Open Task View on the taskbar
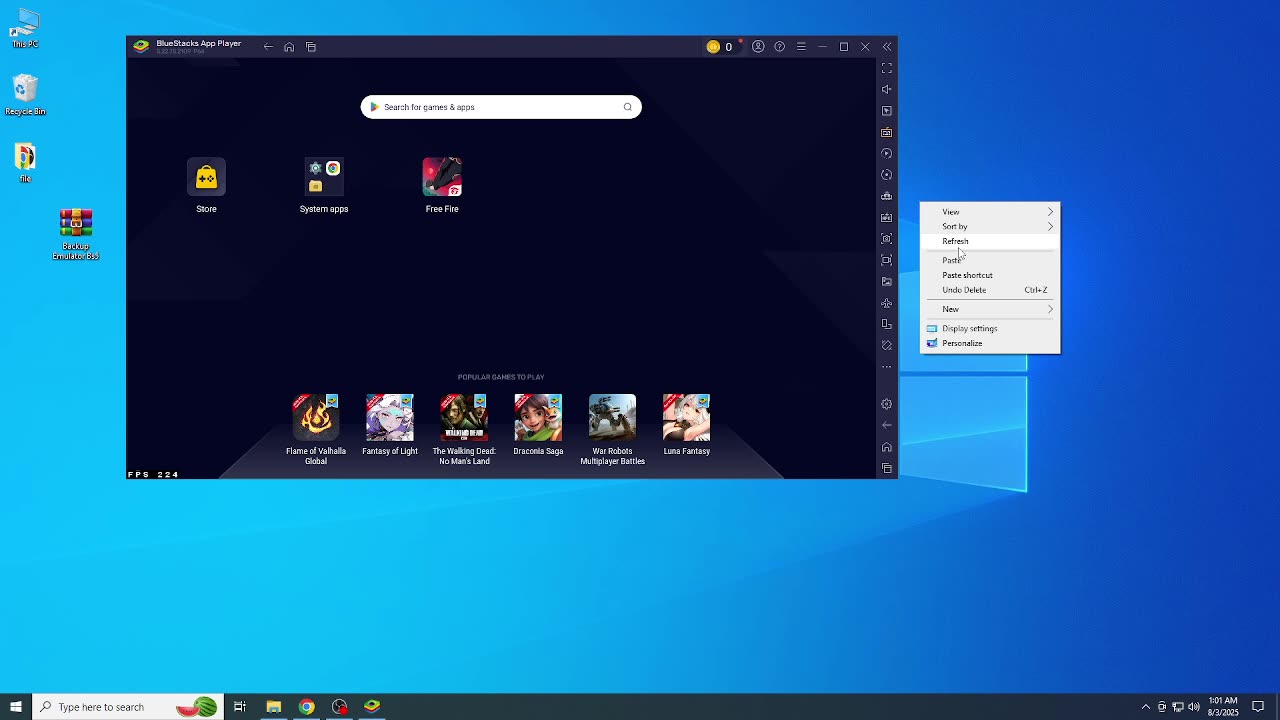The height and width of the screenshot is (720, 1280). click(240, 707)
